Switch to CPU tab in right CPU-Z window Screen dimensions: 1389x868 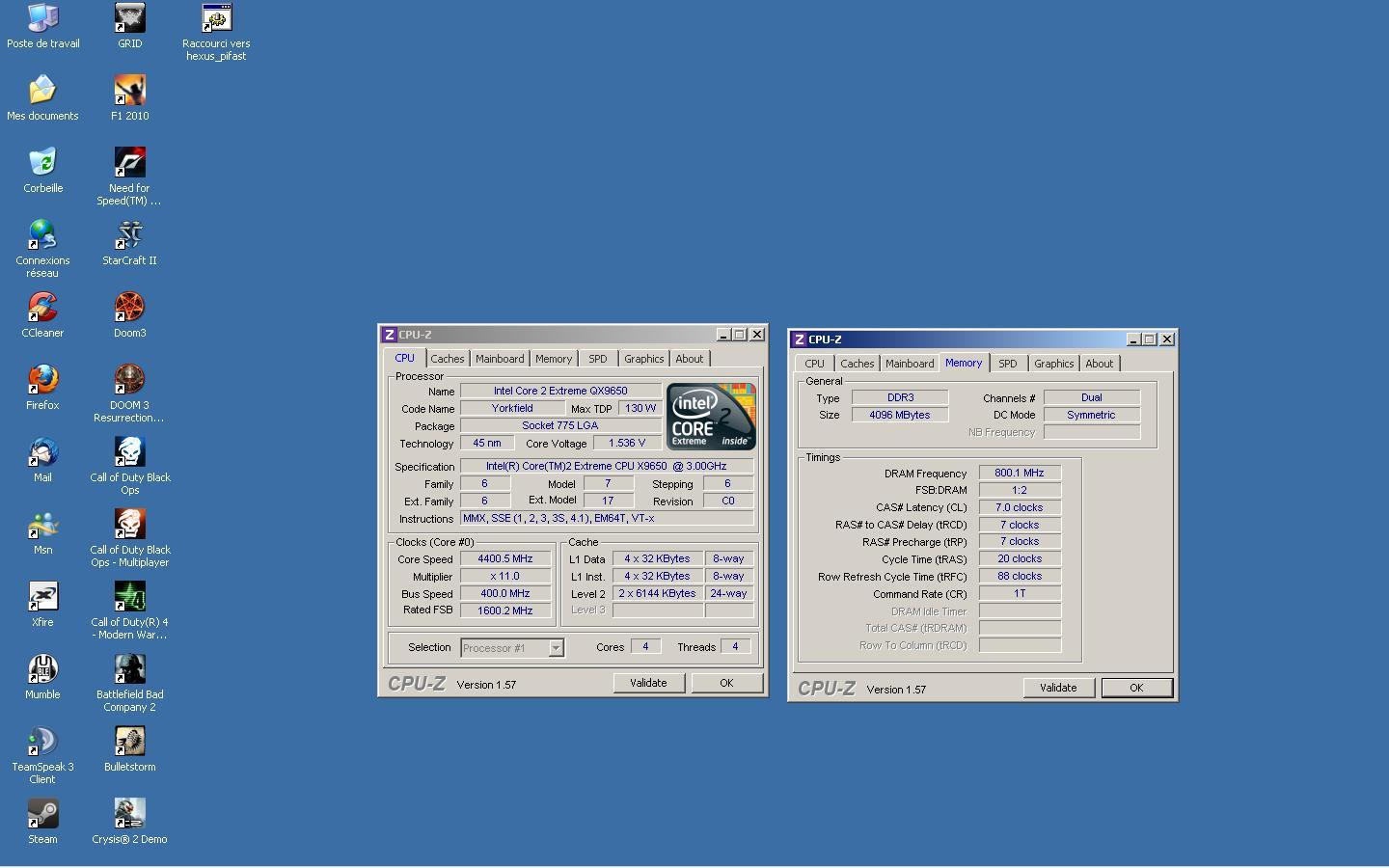(x=814, y=364)
